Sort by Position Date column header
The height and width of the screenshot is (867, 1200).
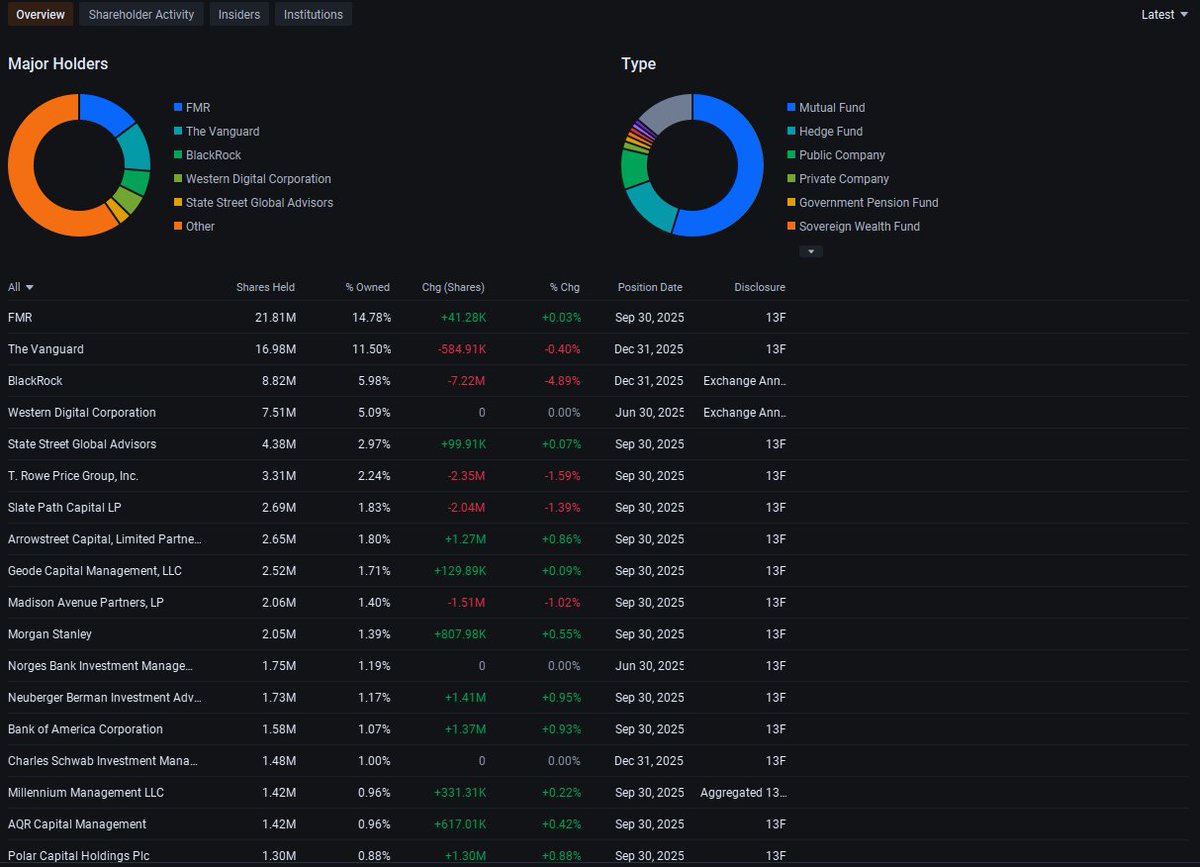click(x=650, y=287)
